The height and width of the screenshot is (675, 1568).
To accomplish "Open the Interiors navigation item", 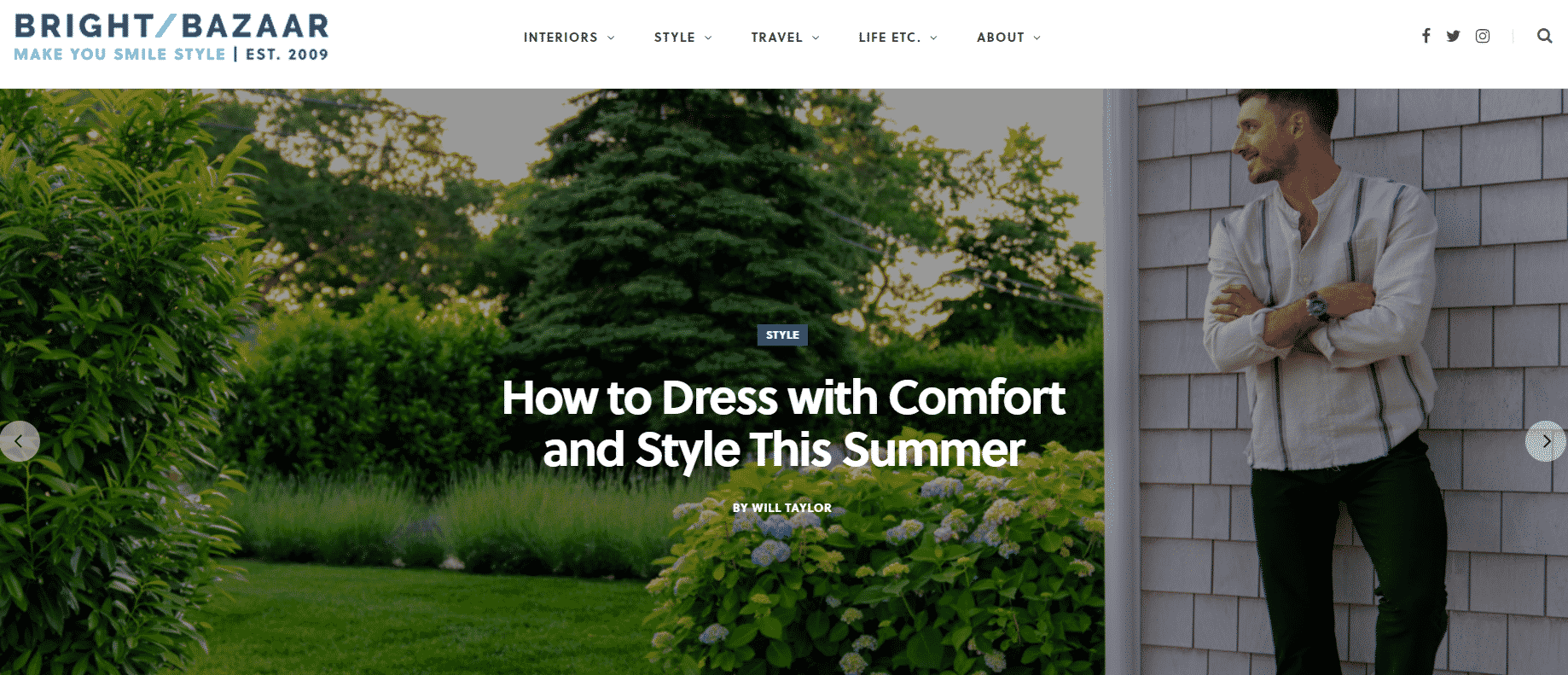I will 560,38.
